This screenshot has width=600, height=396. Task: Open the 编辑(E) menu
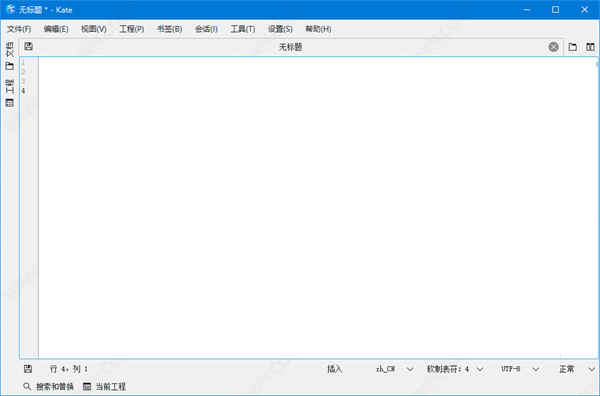click(56, 29)
